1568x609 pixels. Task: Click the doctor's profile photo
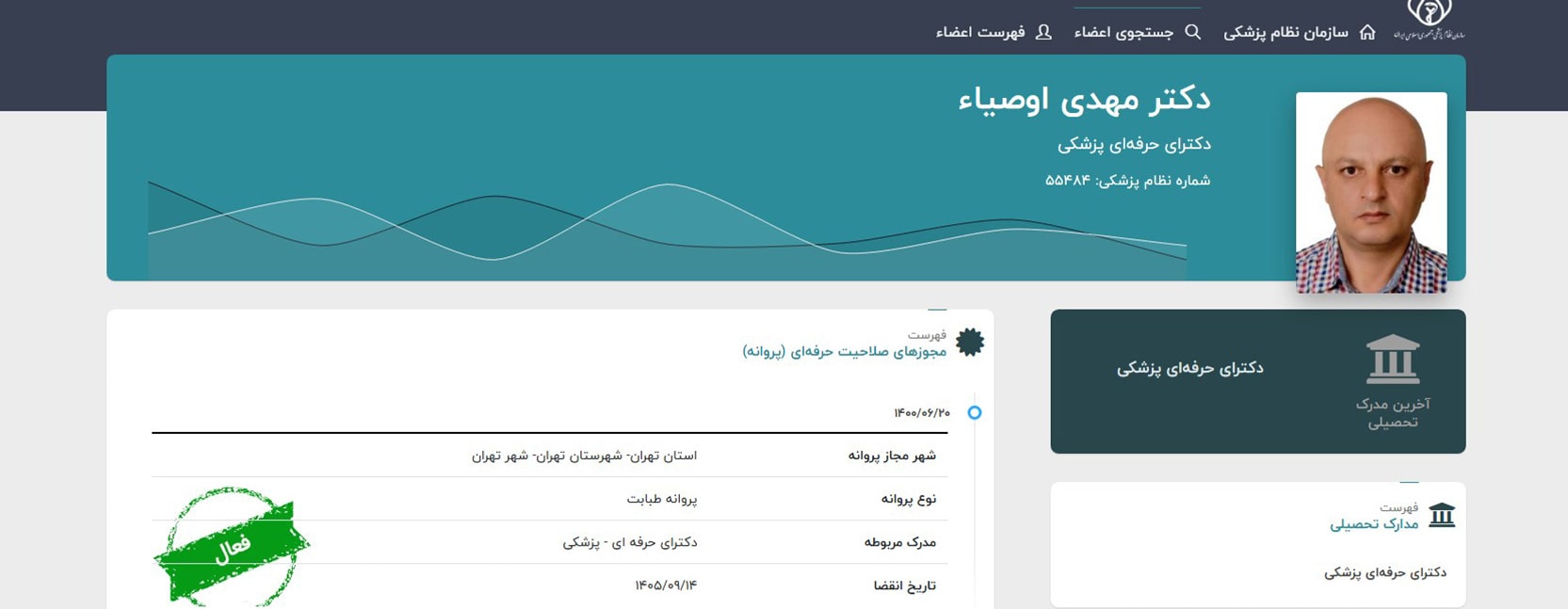(x=1370, y=192)
